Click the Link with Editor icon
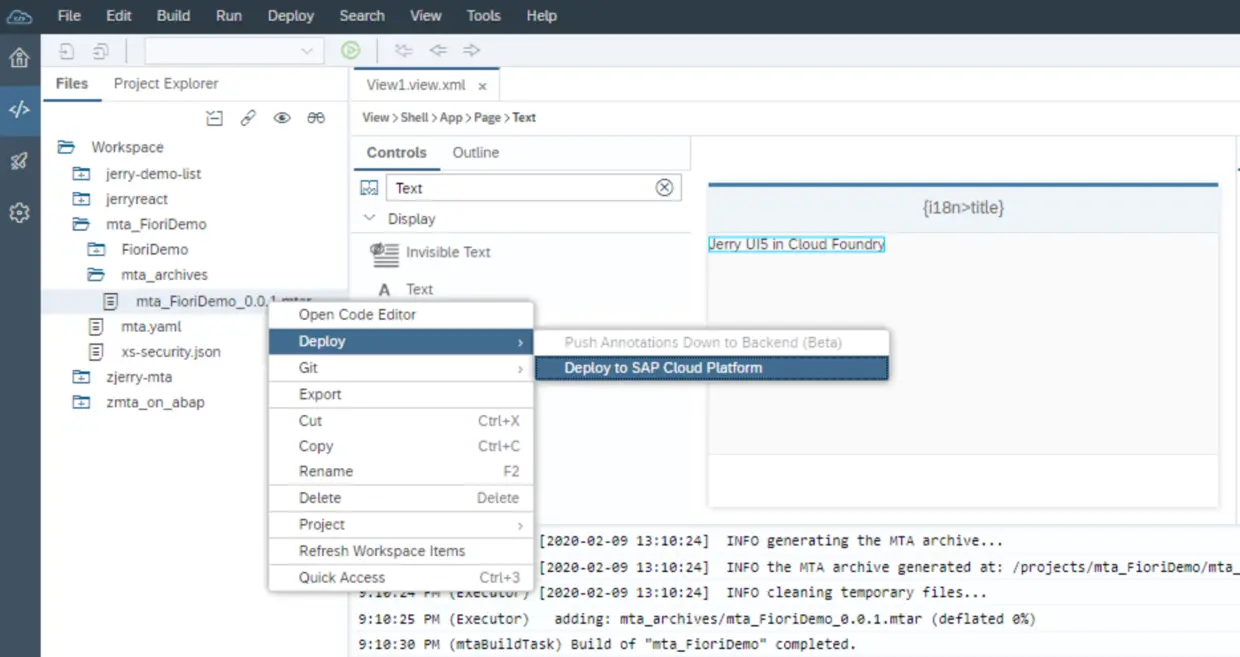This screenshot has height=657, width=1240. [248, 118]
